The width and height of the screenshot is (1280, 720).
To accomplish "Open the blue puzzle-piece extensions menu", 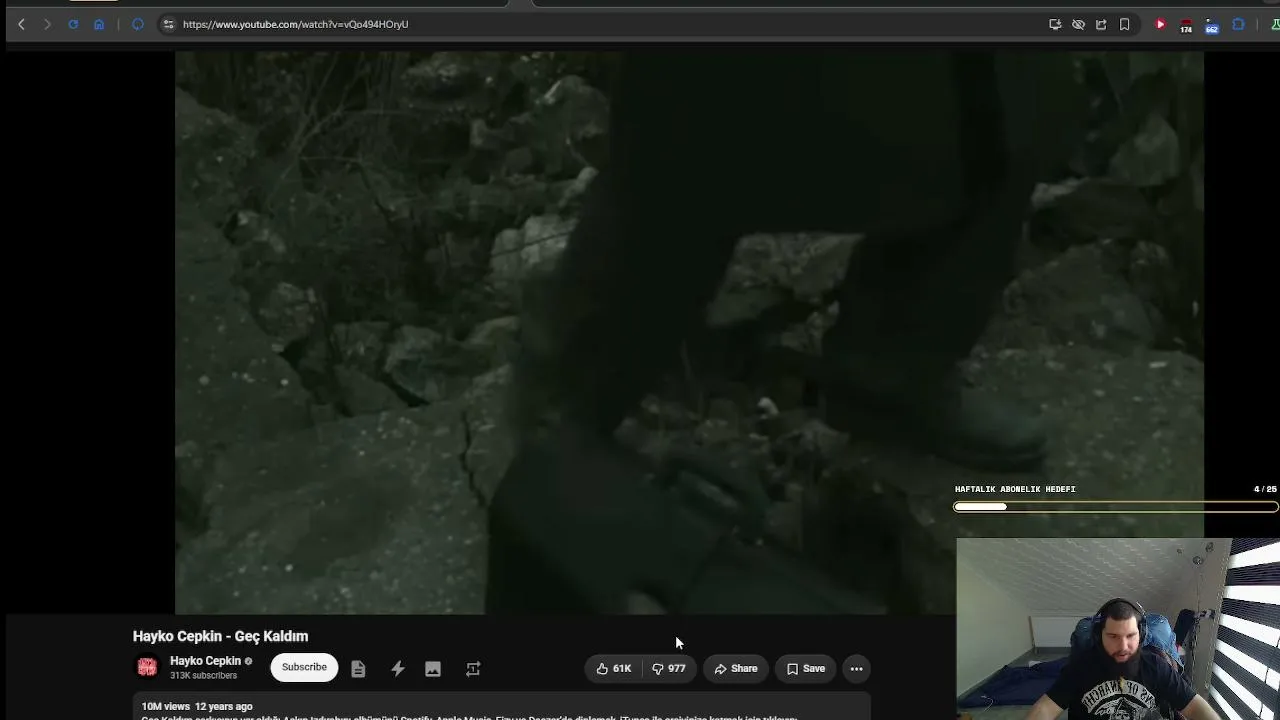I will pos(1238,24).
